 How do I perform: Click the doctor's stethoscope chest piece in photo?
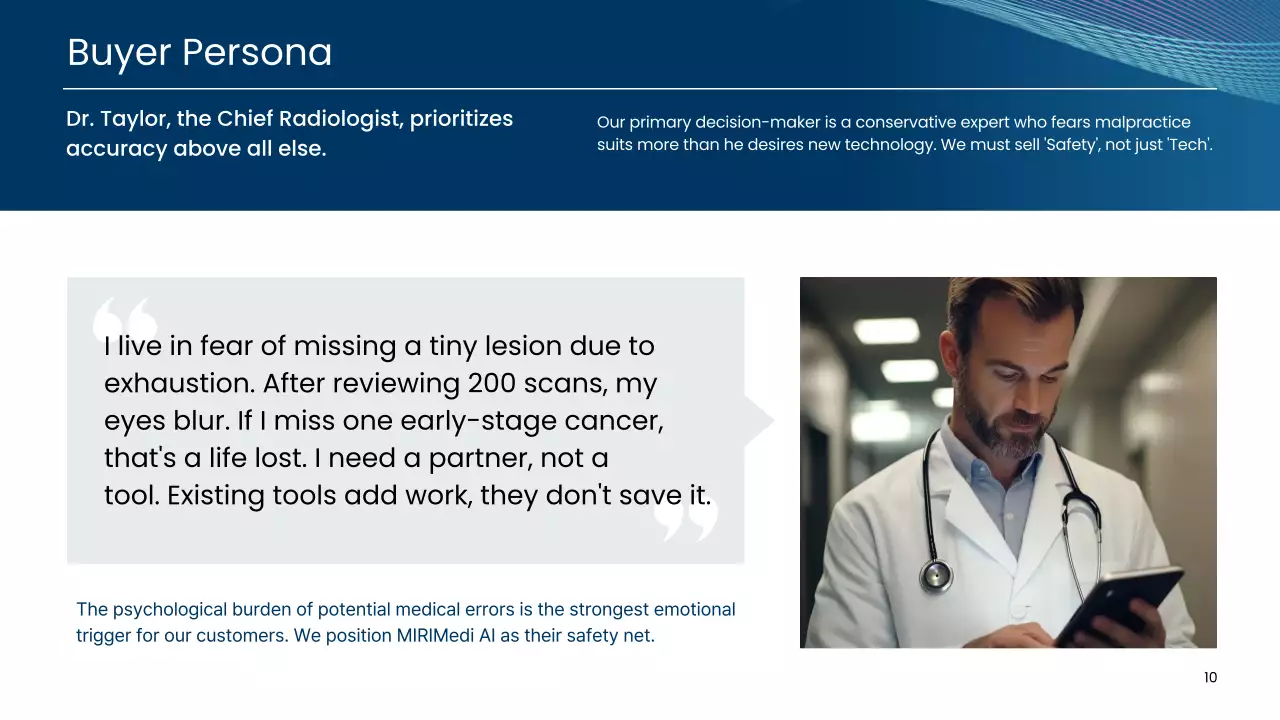click(936, 574)
